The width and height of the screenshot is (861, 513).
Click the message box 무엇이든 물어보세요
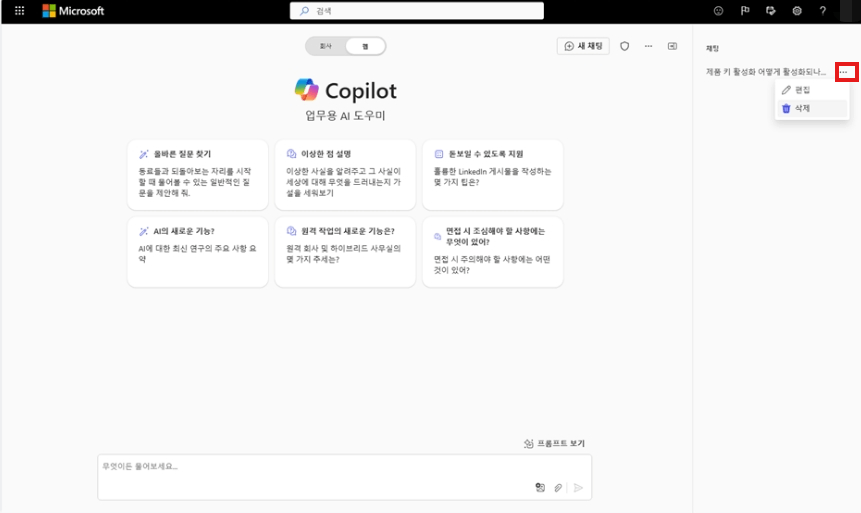click(x=344, y=477)
